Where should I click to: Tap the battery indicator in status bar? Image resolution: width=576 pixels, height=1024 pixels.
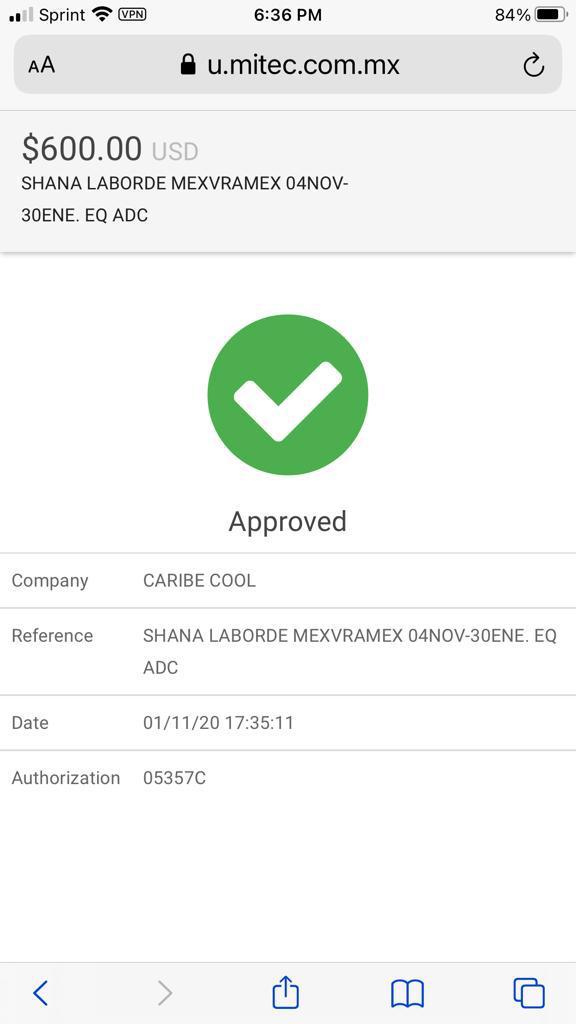pyautogui.click(x=551, y=15)
